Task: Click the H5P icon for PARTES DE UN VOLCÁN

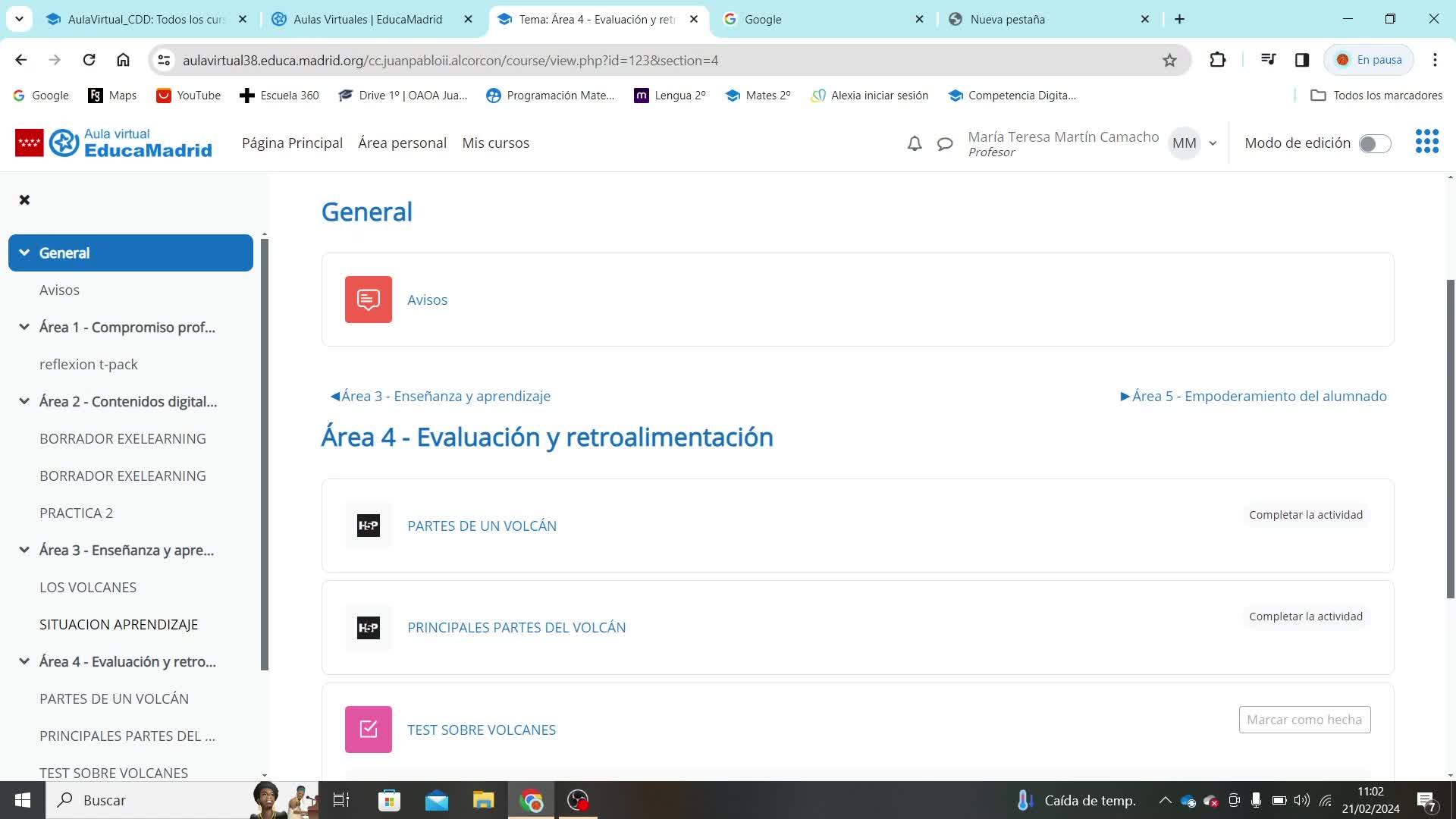Action: 369,526
